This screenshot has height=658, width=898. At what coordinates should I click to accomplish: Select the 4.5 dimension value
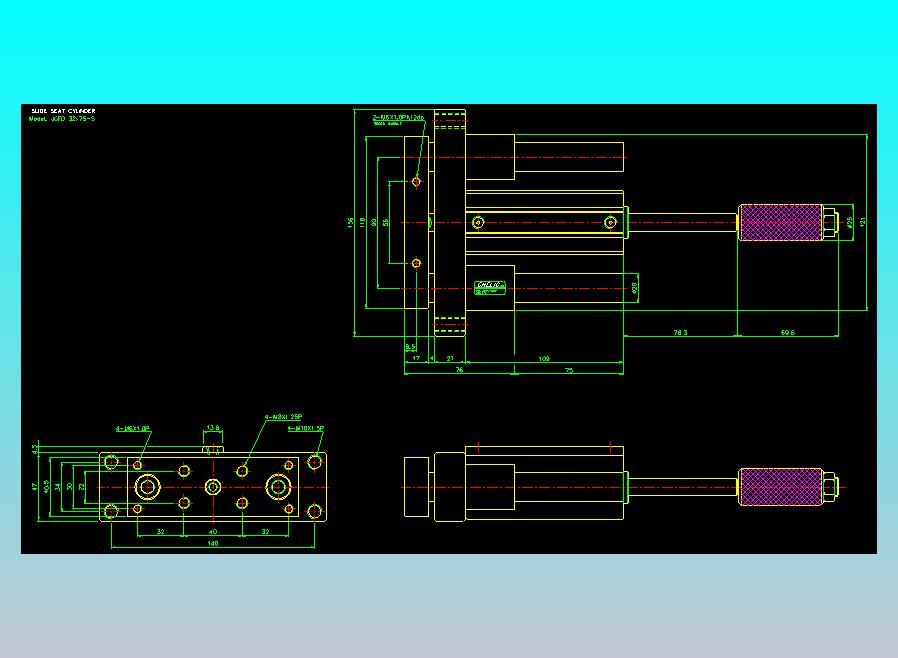pyautogui.click(x=35, y=448)
